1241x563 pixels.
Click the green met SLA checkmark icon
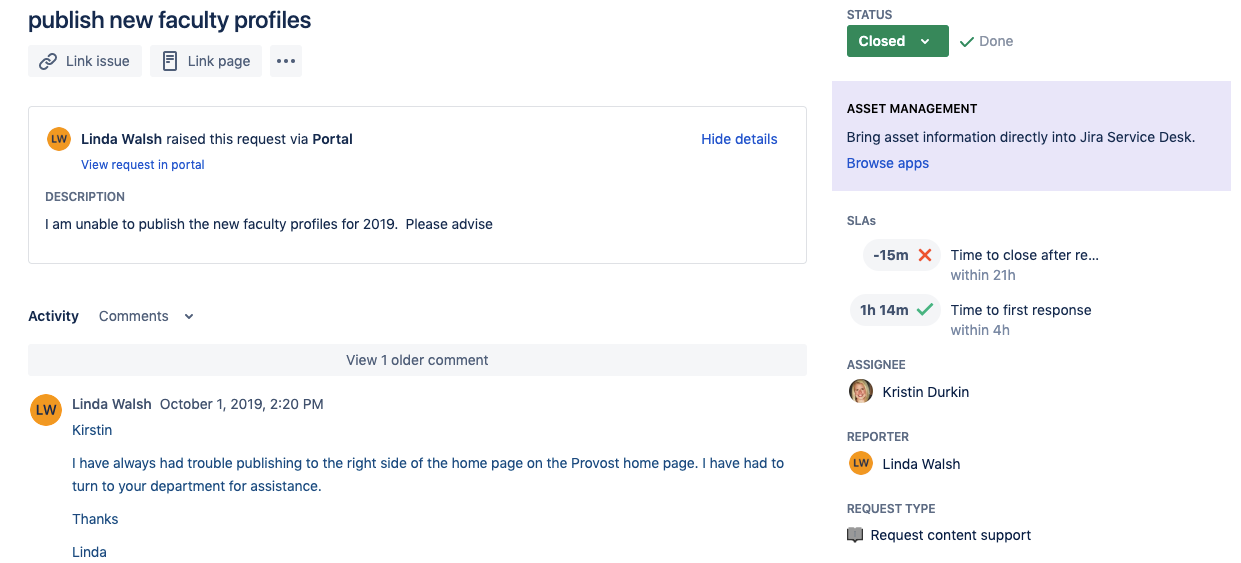[925, 310]
